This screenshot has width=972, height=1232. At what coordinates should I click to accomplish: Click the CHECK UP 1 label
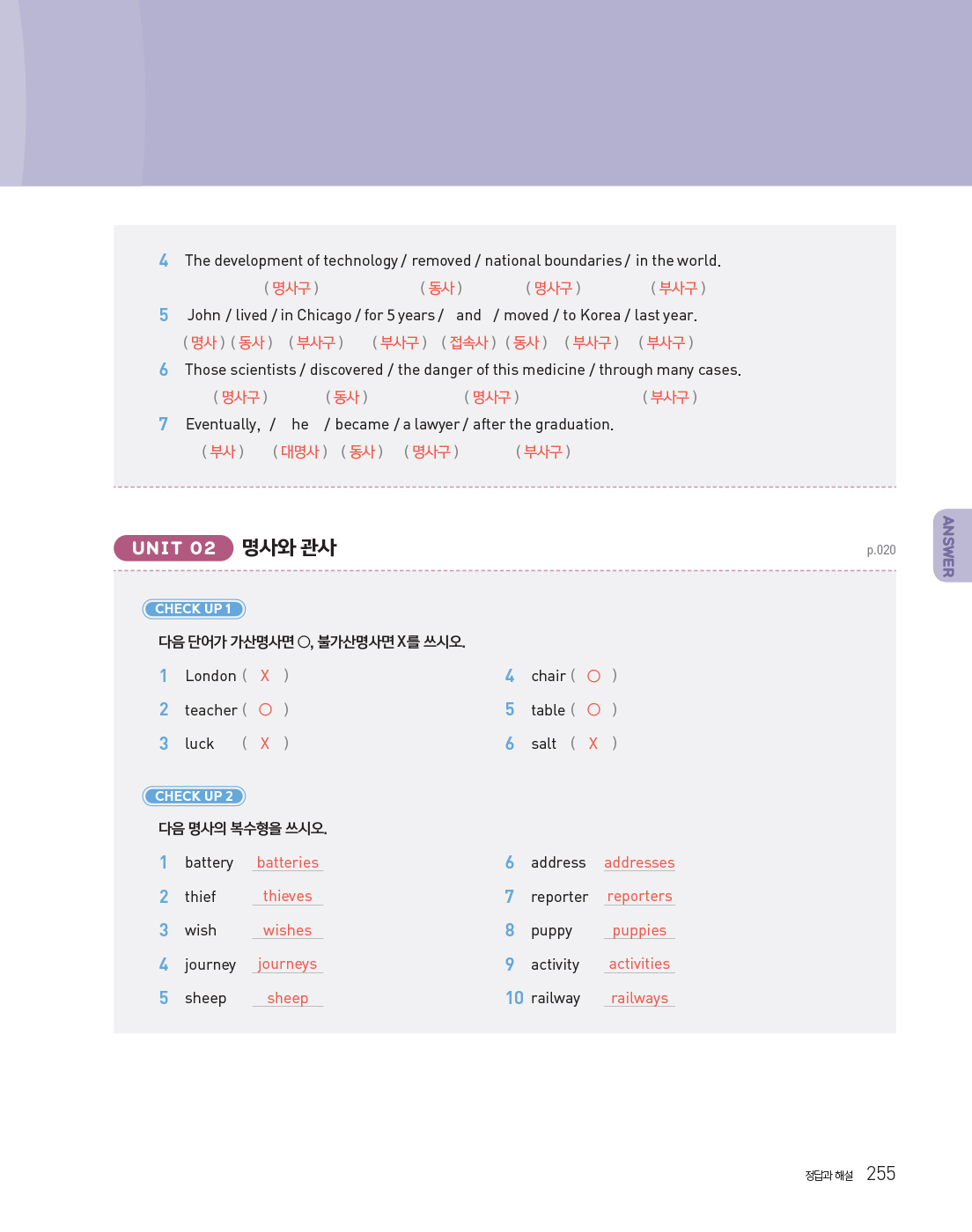(x=194, y=609)
